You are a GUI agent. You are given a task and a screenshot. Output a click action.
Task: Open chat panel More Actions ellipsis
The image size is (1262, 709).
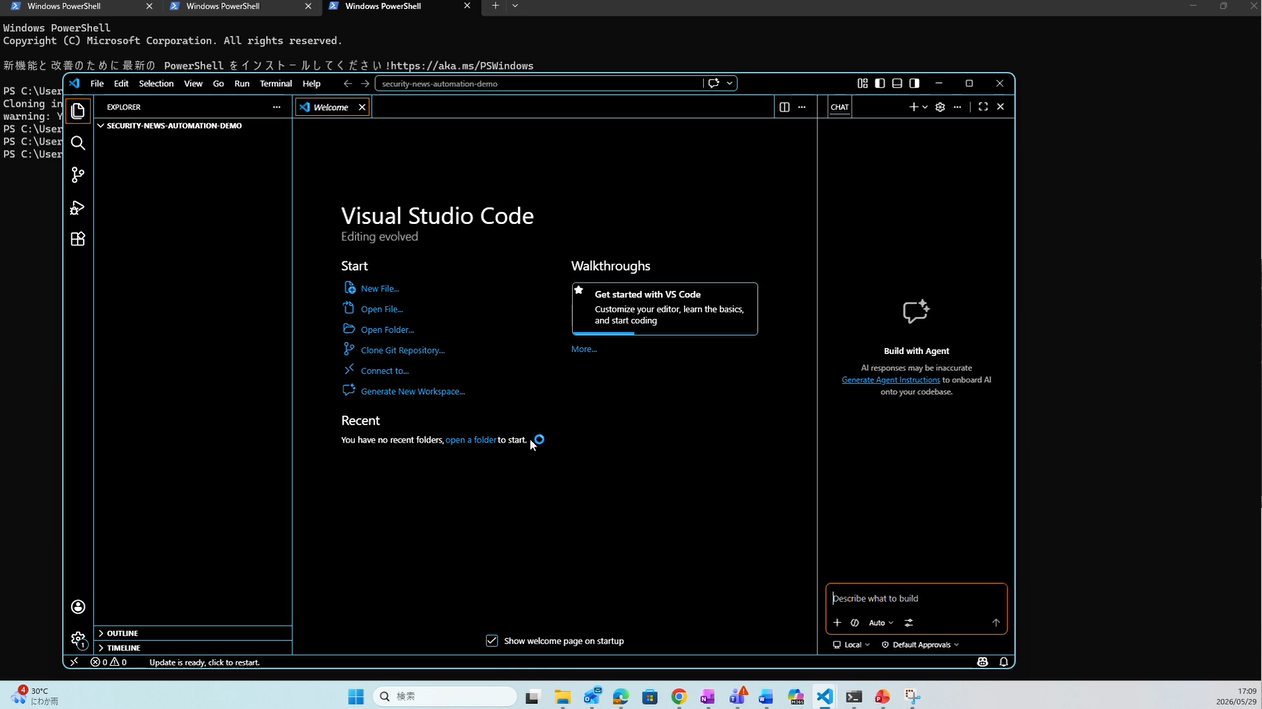tap(957, 107)
